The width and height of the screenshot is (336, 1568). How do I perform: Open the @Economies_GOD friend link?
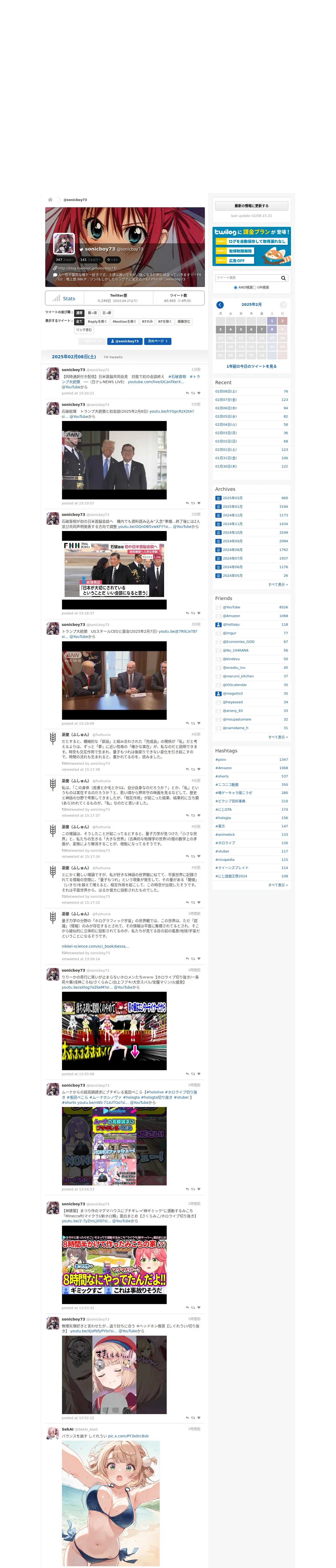click(238, 642)
